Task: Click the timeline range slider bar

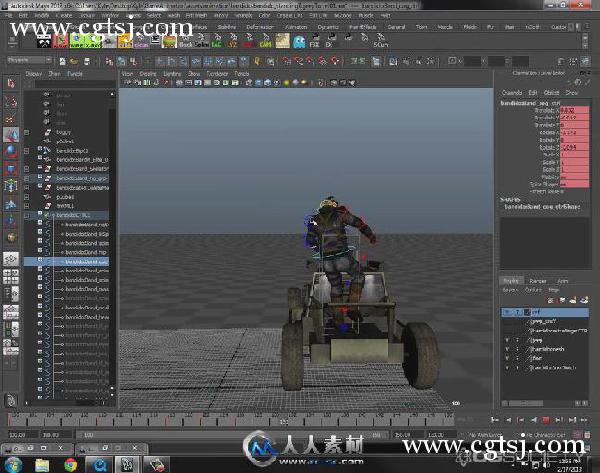Action: [x=232, y=435]
